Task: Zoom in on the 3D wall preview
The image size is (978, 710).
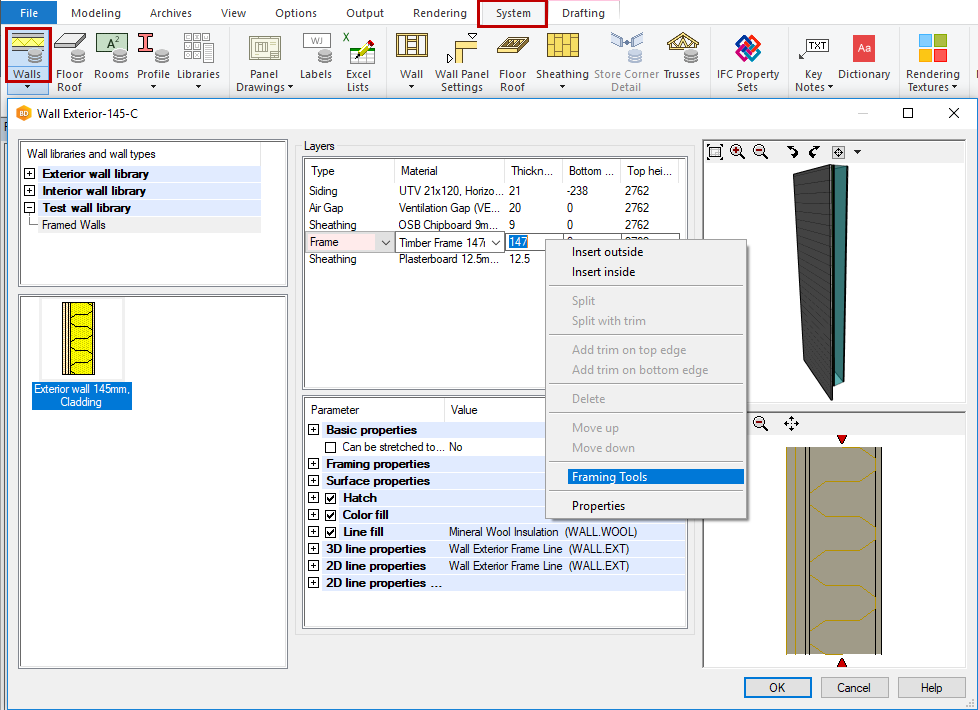Action: pyautogui.click(x=737, y=152)
